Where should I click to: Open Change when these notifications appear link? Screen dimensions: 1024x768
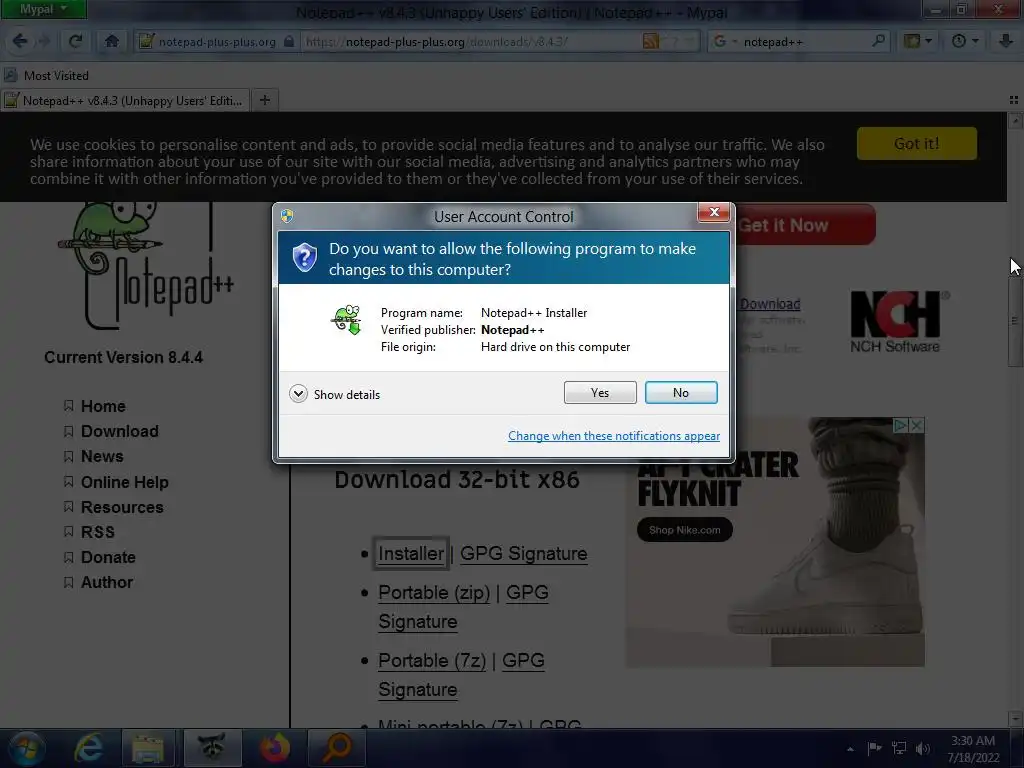pyautogui.click(x=614, y=436)
